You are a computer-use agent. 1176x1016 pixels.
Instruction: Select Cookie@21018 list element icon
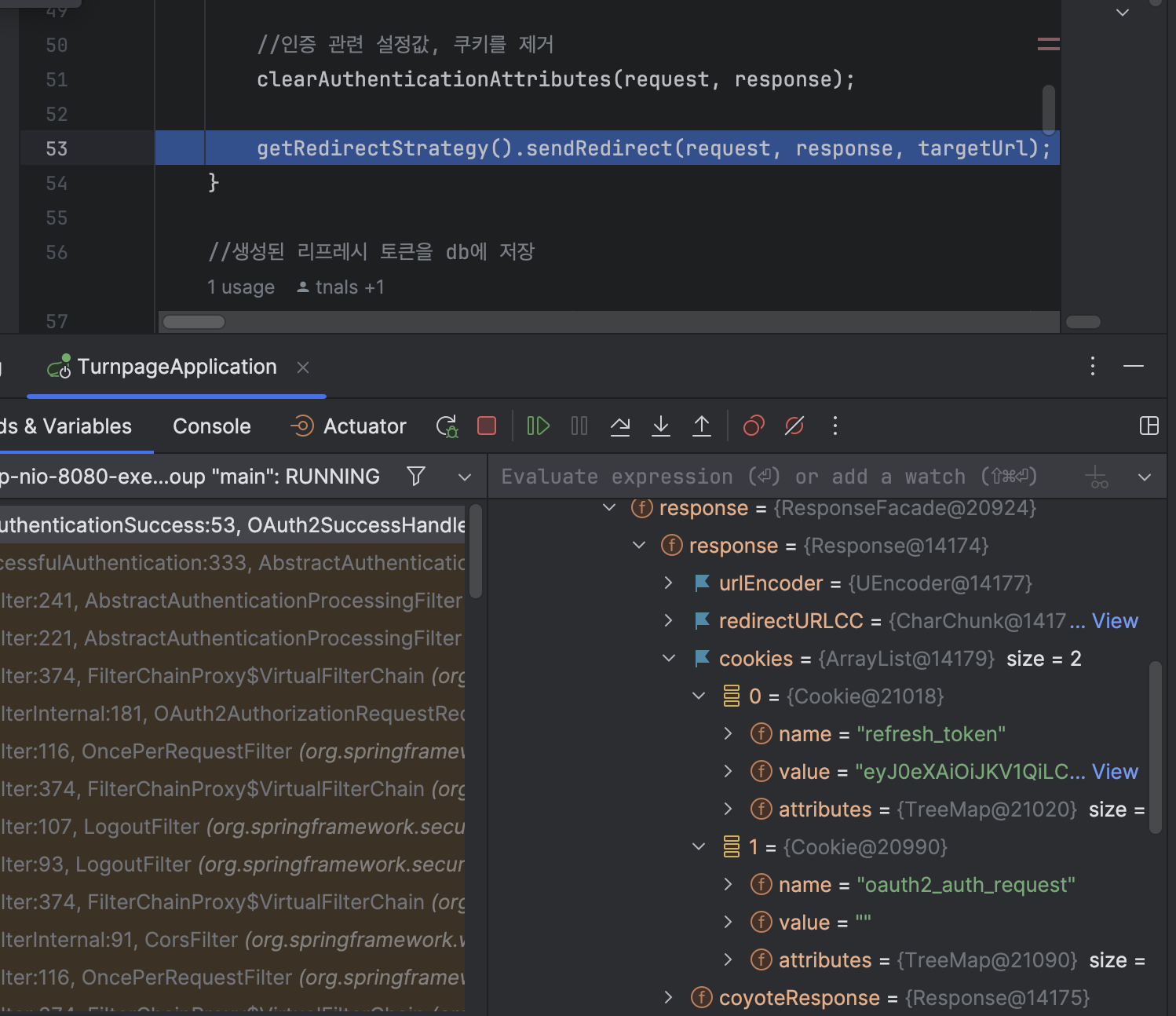732,696
